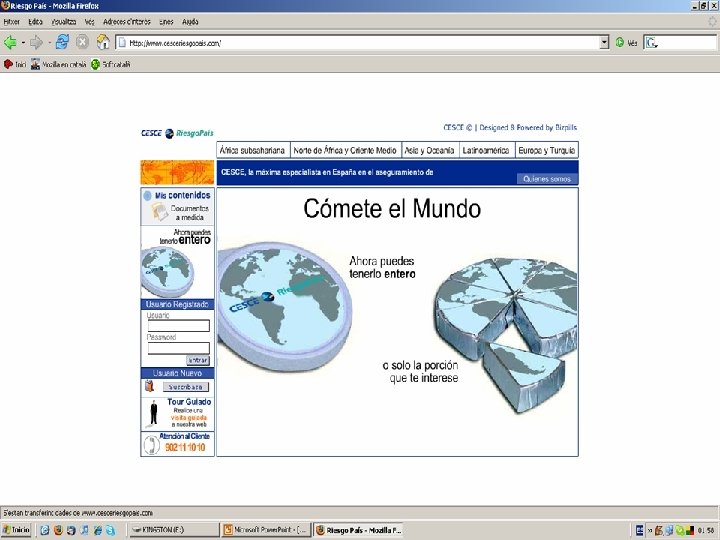The width and height of the screenshot is (720, 540).
Task: Expand the address bar history dropdown
Action: (x=604, y=43)
